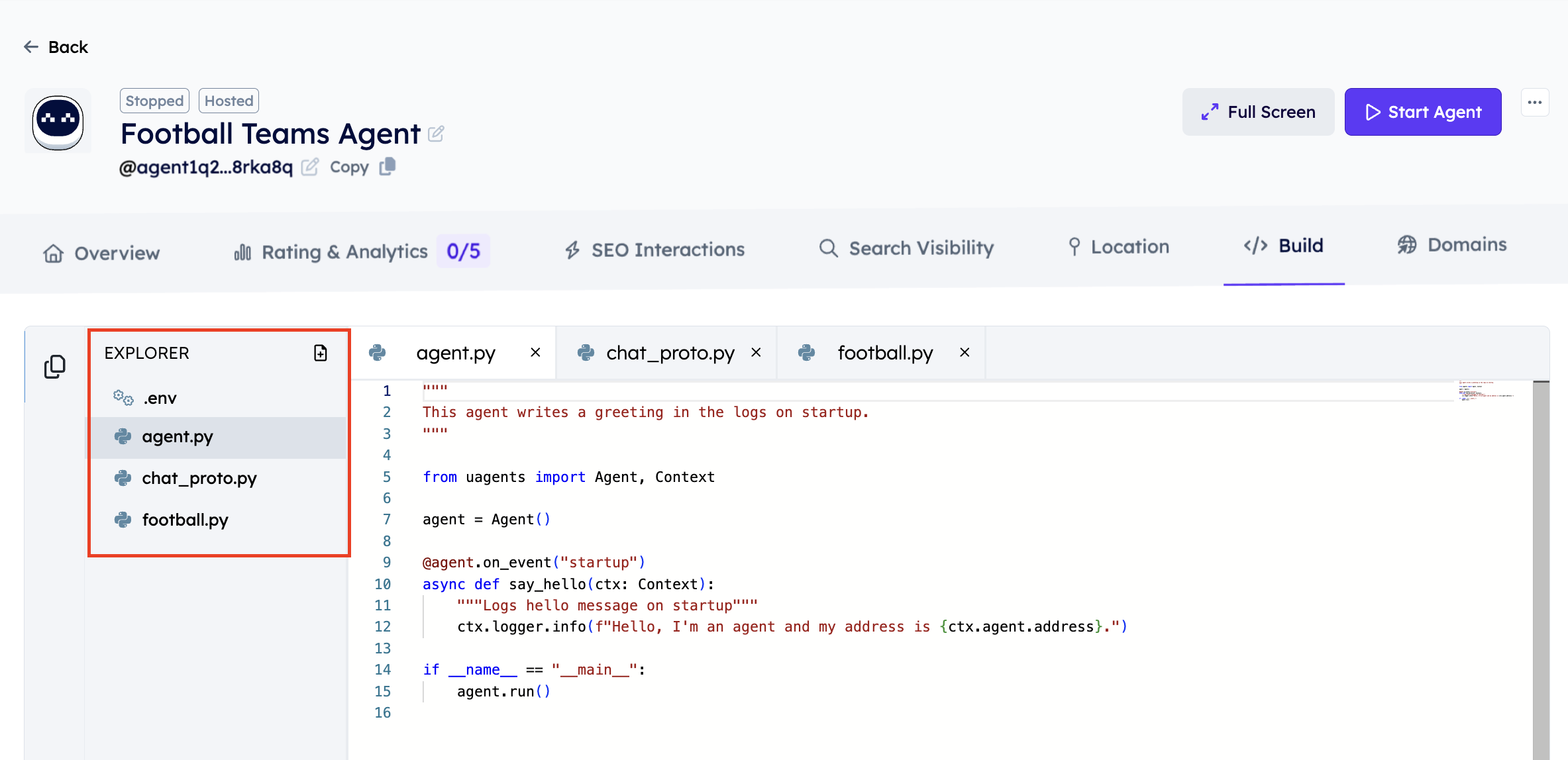The height and width of the screenshot is (760, 1568).
Task: Click the pencil icon beside Football Teams Agent
Action: pos(436,134)
